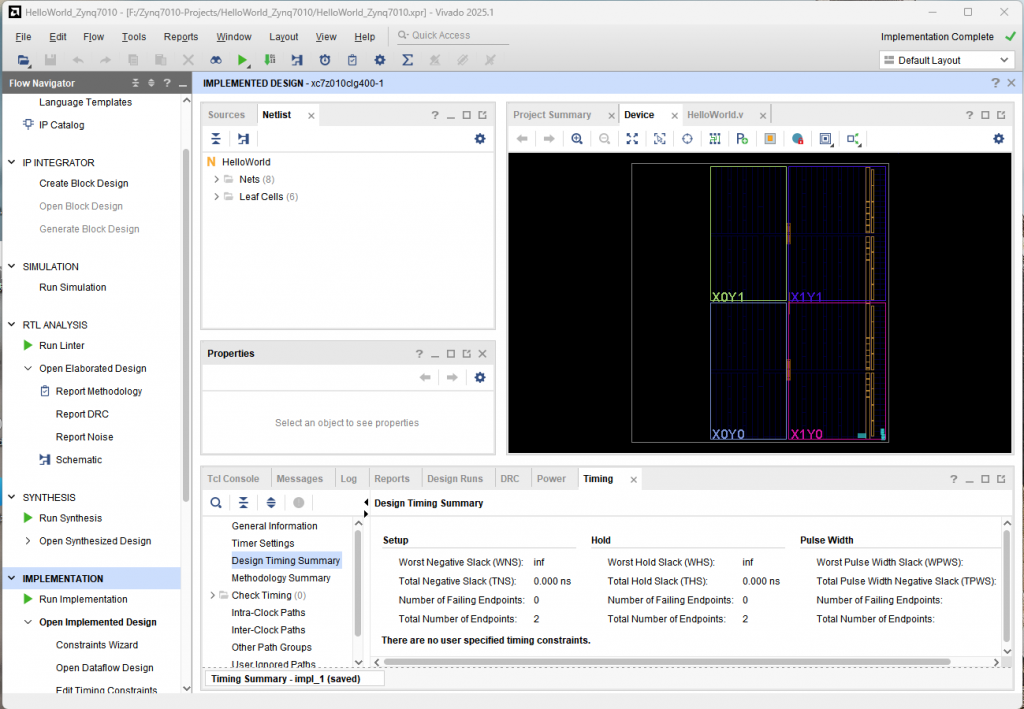The image size is (1024, 709).
Task: Click the Generate Bitstream green arrow icon
Action: pyautogui.click(x=270, y=60)
